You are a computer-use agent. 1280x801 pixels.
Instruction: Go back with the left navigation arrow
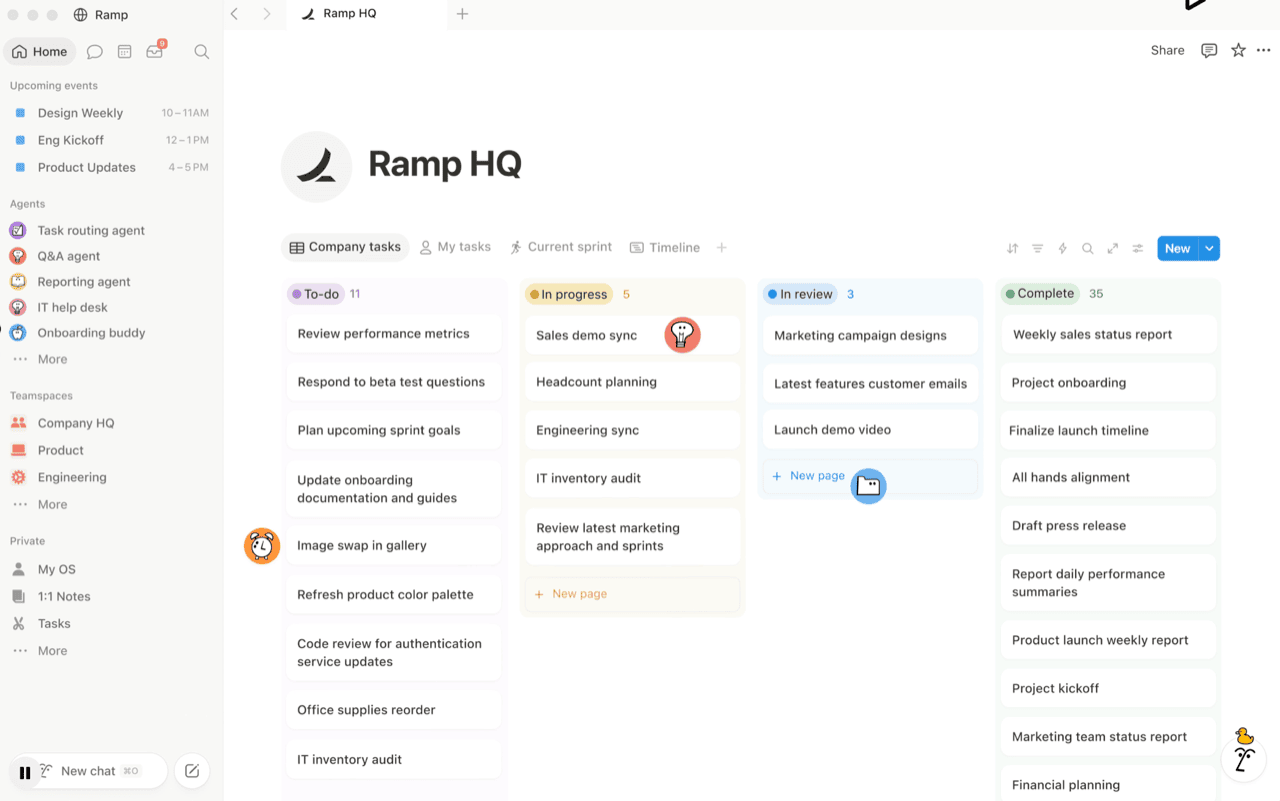(234, 14)
